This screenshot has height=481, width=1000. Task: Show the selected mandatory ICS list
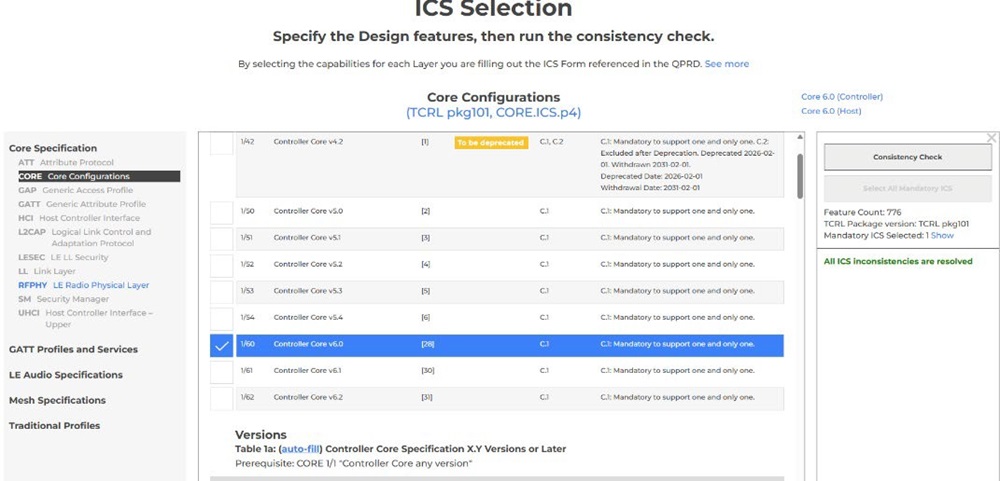click(x=942, y=236)
